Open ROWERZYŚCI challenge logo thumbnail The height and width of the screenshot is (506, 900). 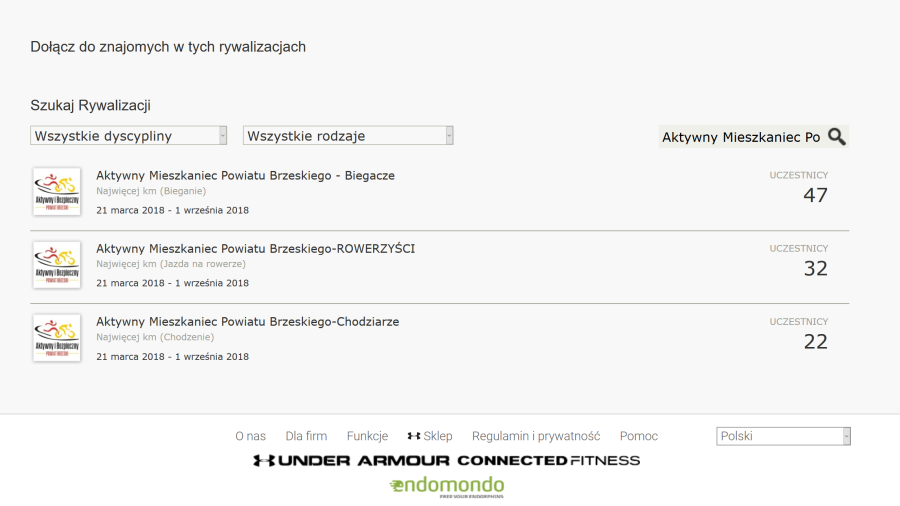tap(57, 265)
